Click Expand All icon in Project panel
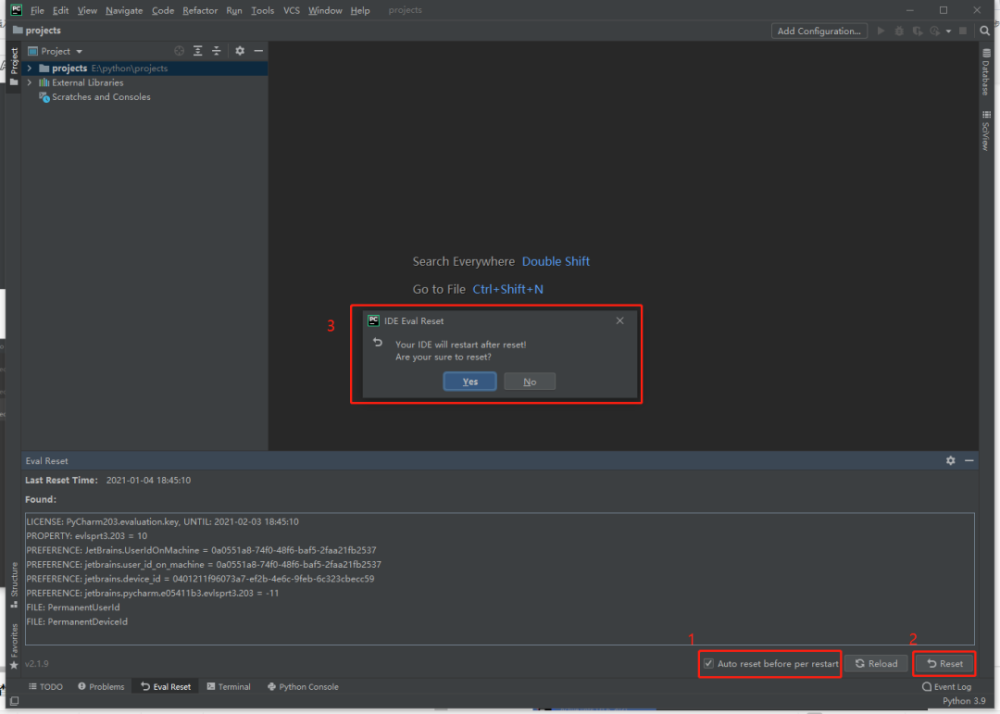1000x714 pixels. (198, 51)
